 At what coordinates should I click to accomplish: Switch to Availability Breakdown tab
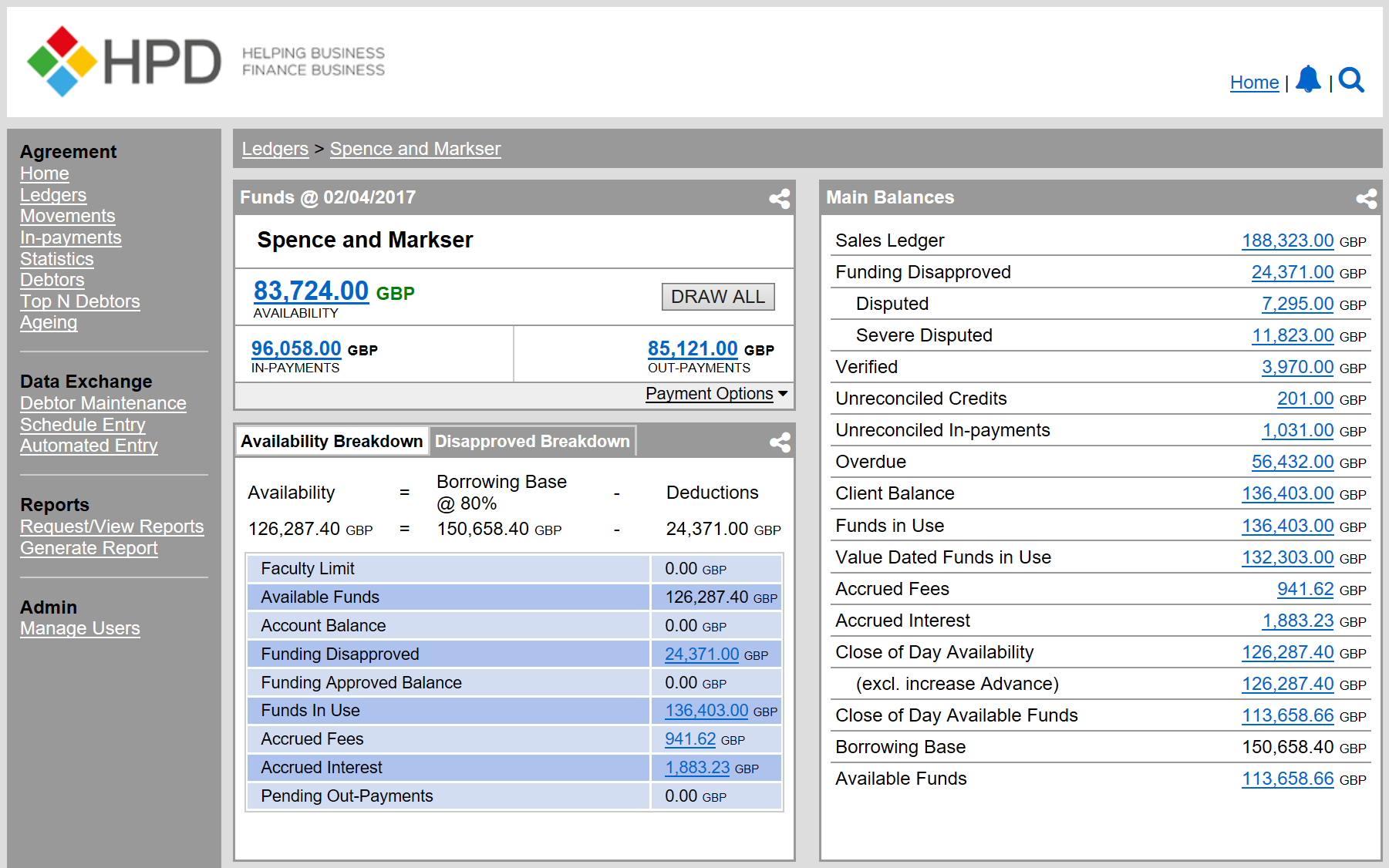[332, 441]
